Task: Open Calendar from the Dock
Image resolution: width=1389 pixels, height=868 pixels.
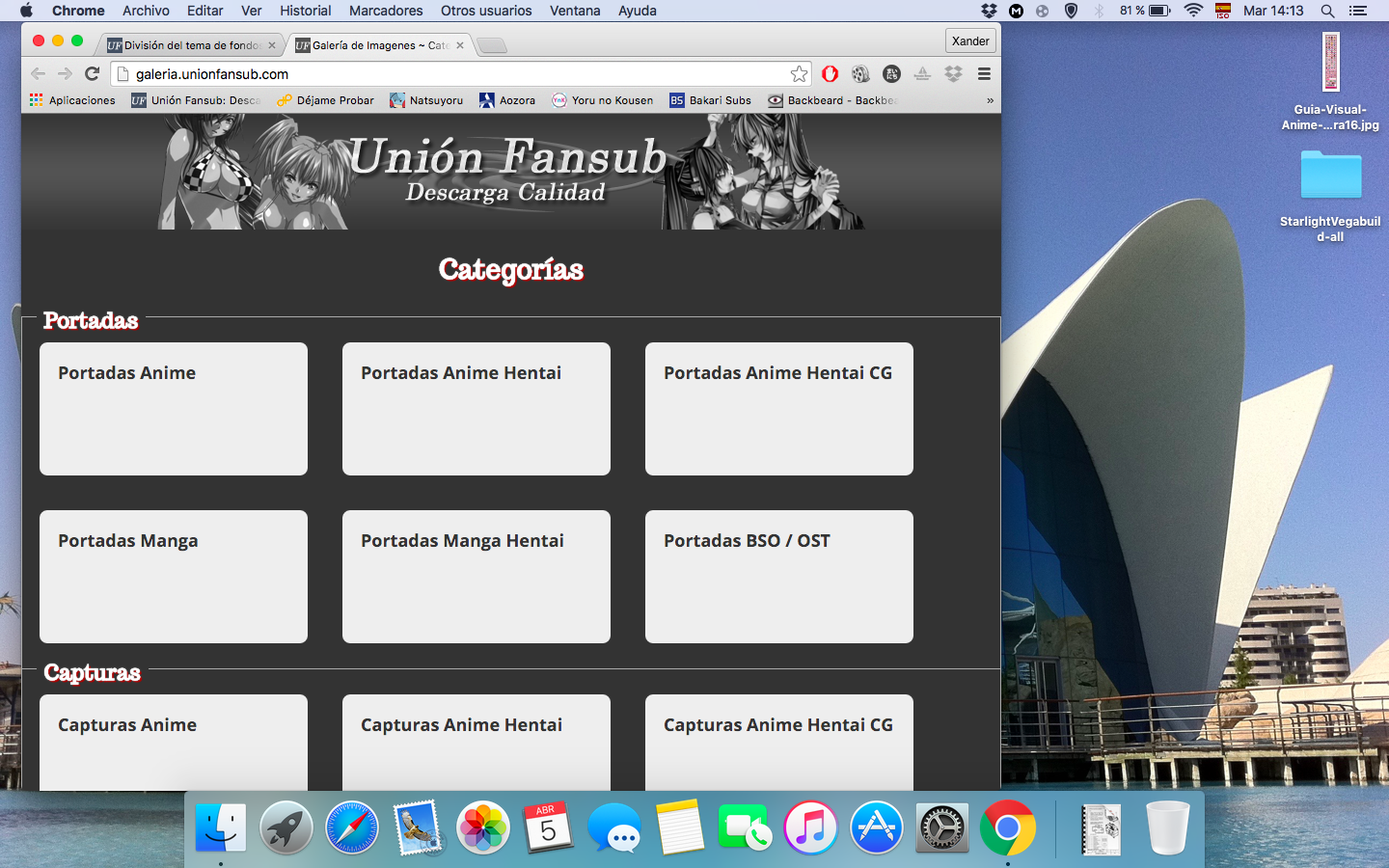Action: (x=548, y=827)
